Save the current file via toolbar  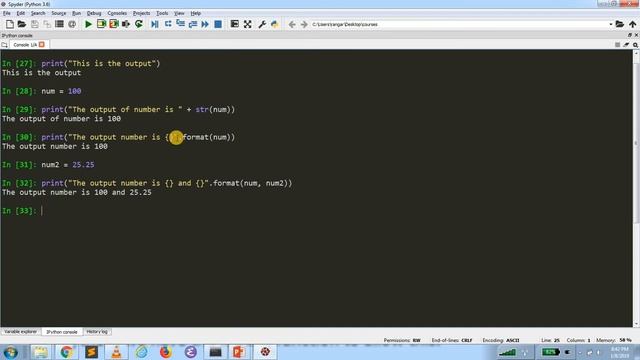(35, 24)
